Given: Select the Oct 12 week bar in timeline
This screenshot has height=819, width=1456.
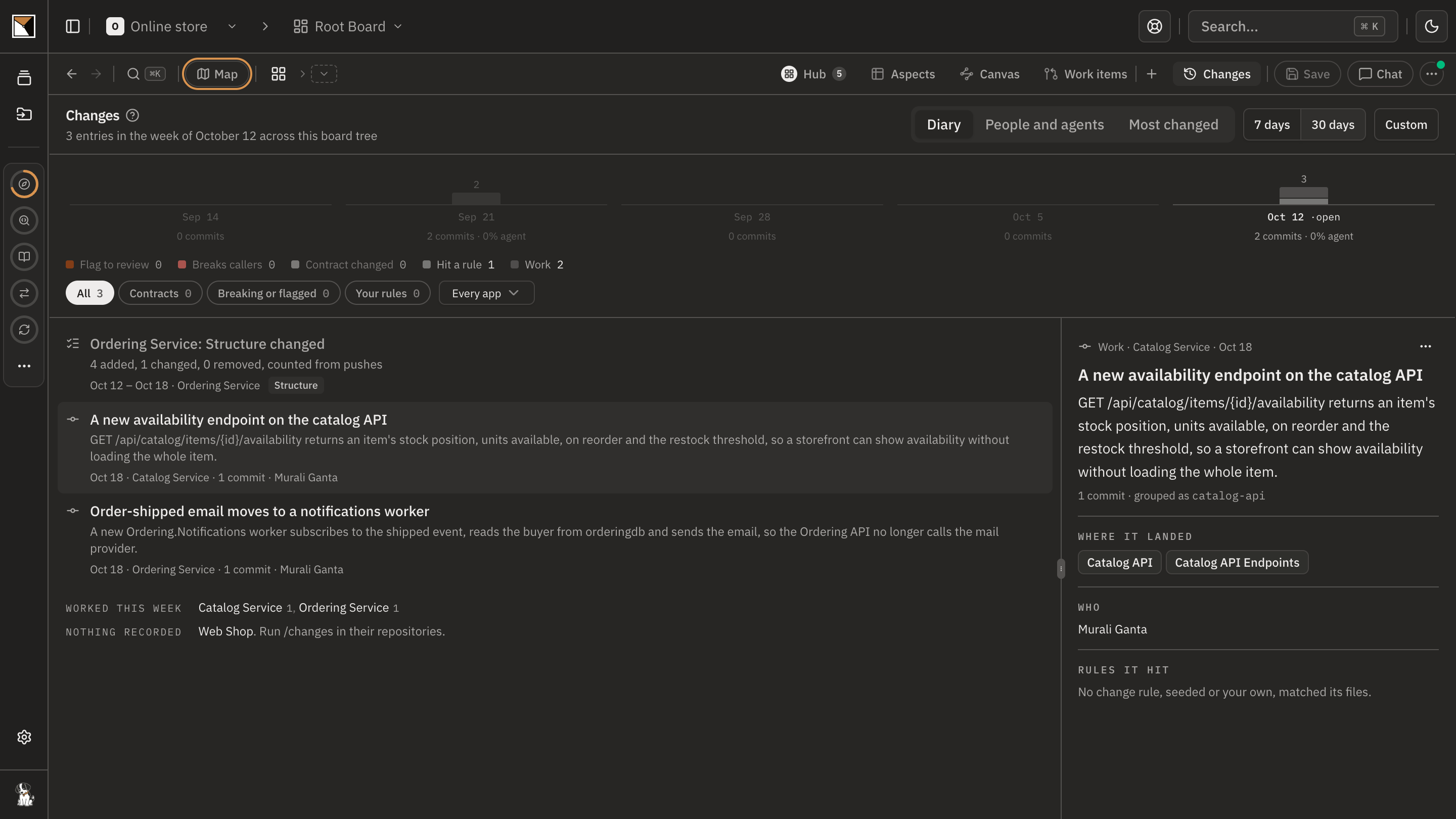Looking at the screenshot, I should [x=1303, y=196].
